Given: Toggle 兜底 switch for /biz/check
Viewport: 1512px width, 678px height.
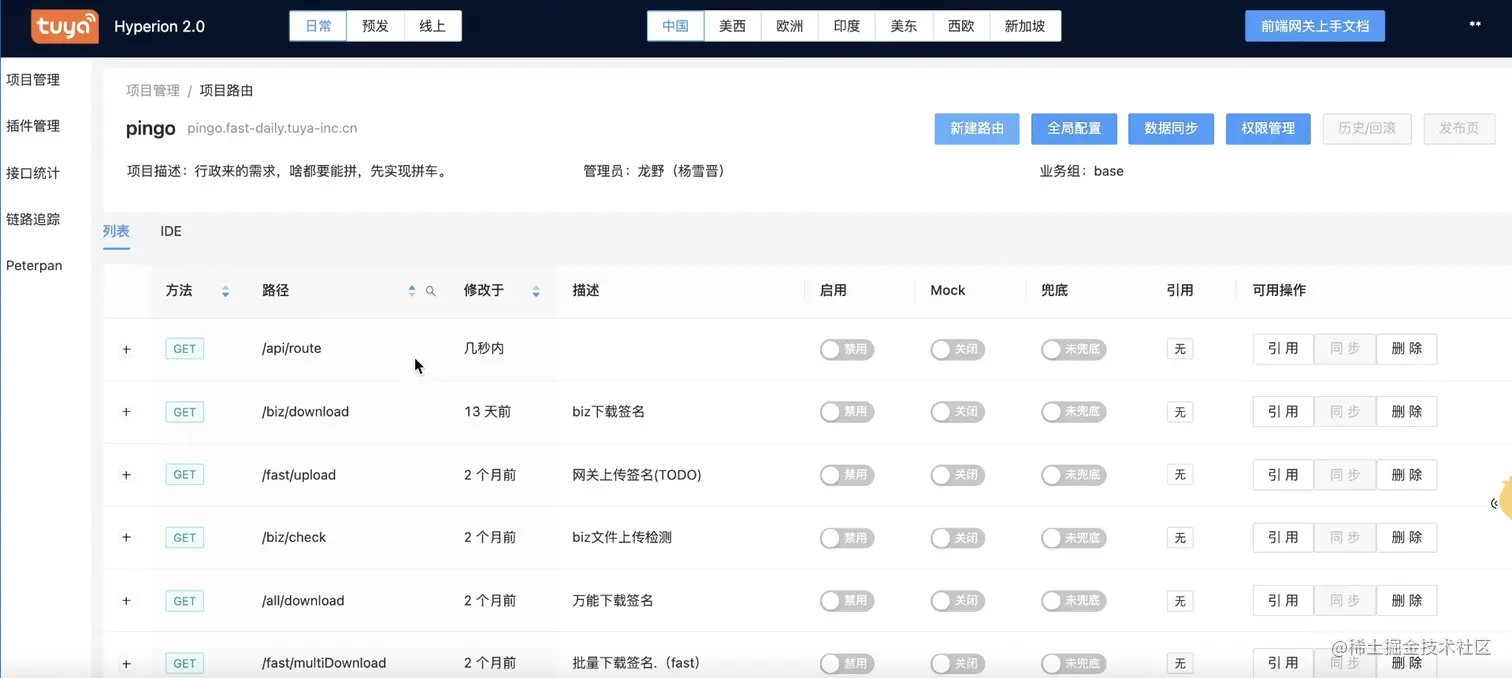Looking at the screenshot, I should click(1073, 538).
